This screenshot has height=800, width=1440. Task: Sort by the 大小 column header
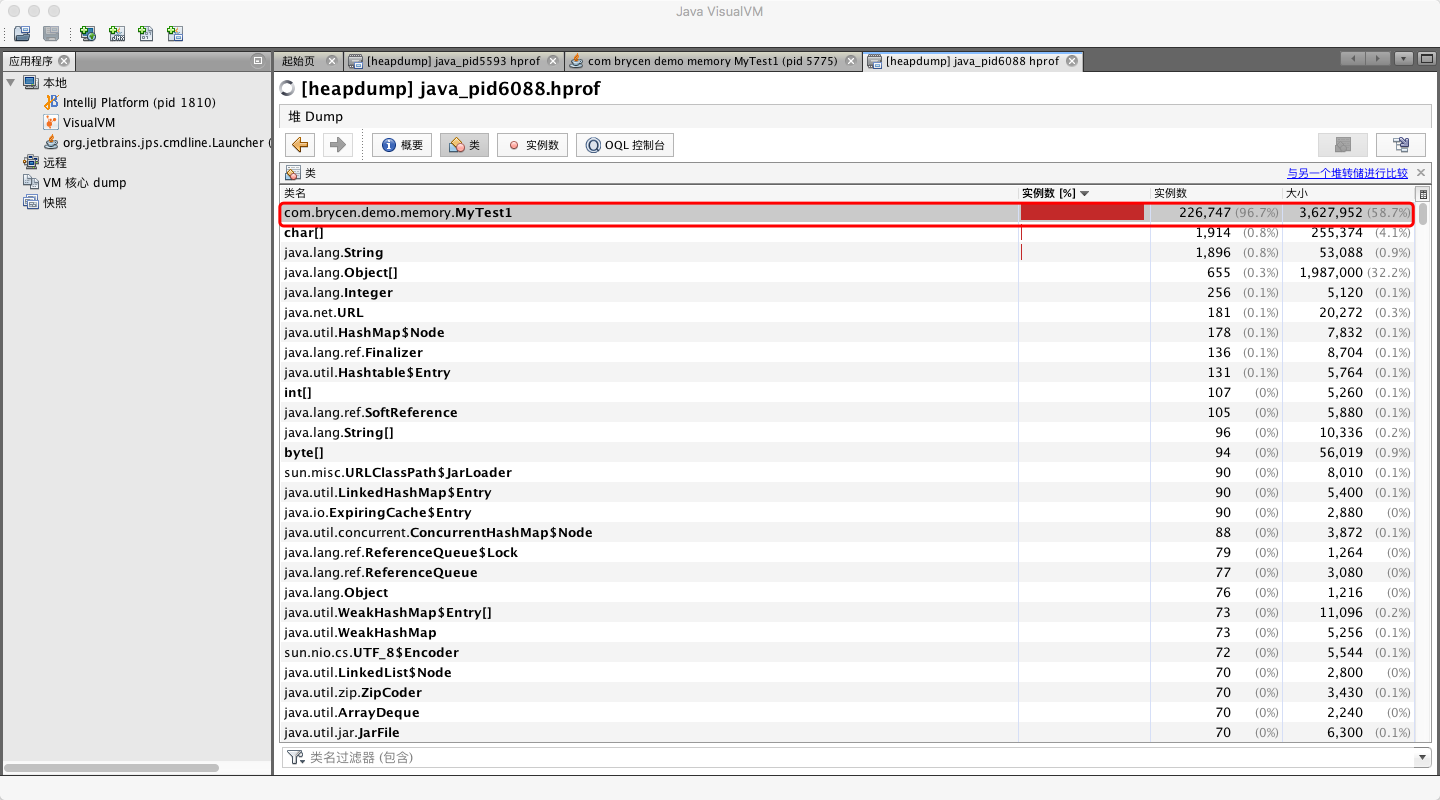pyautogui.click(x=1347, y=193)
